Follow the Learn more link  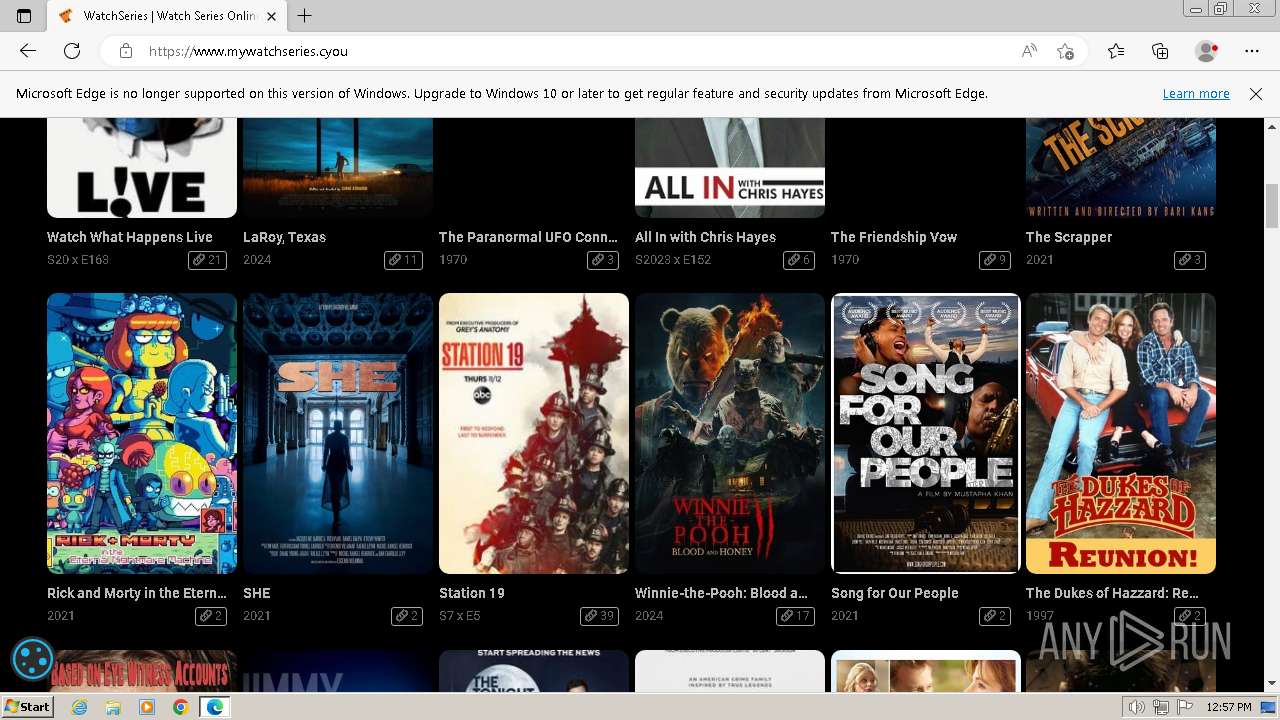1196,94
